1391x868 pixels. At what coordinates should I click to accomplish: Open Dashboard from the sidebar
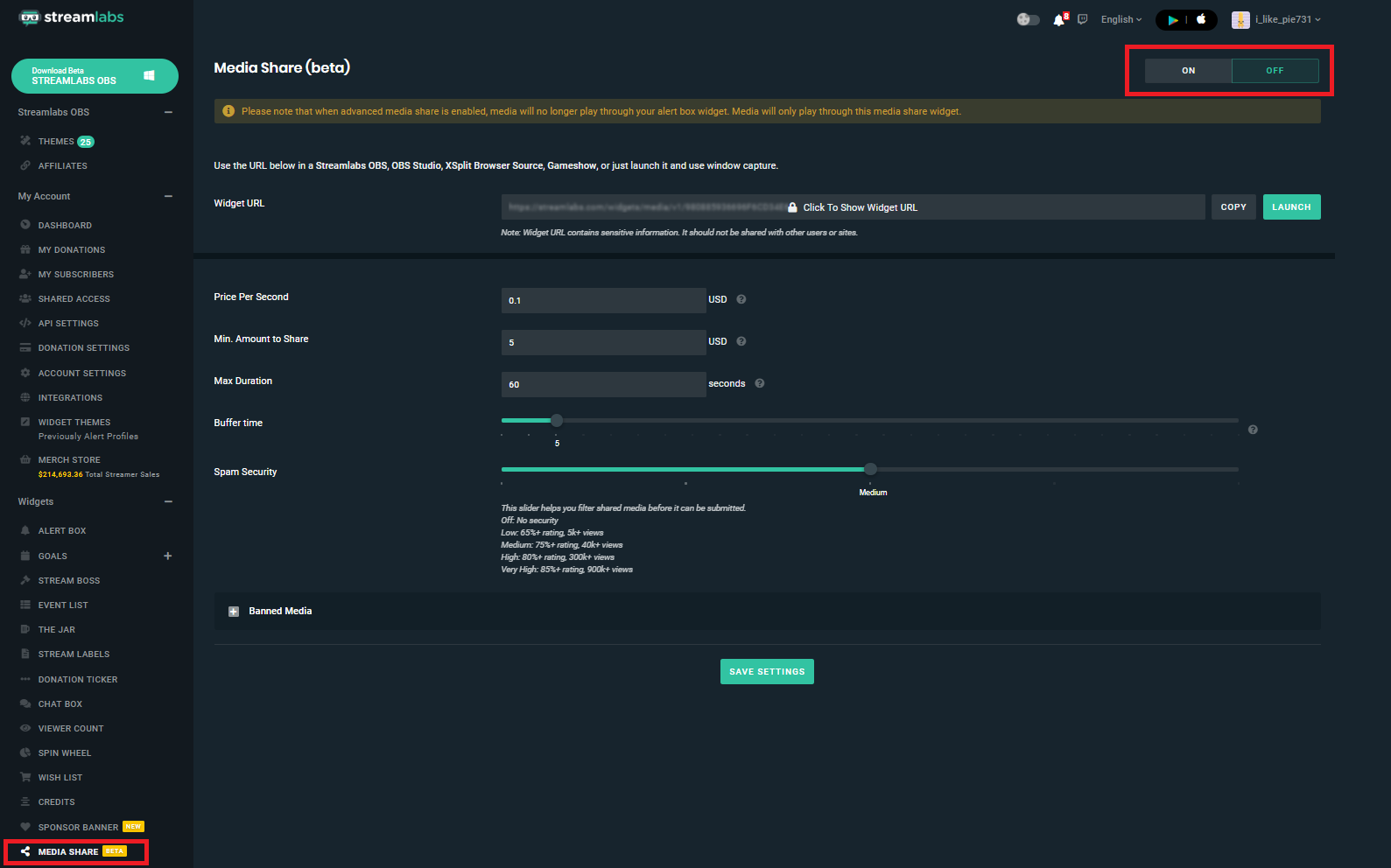pos(65,225)
